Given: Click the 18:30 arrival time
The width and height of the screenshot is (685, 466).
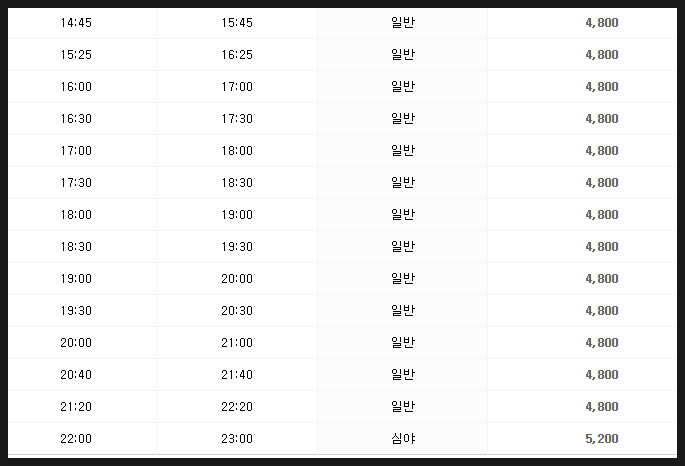Looking at the screenshot, I should [x=237, y=183].
